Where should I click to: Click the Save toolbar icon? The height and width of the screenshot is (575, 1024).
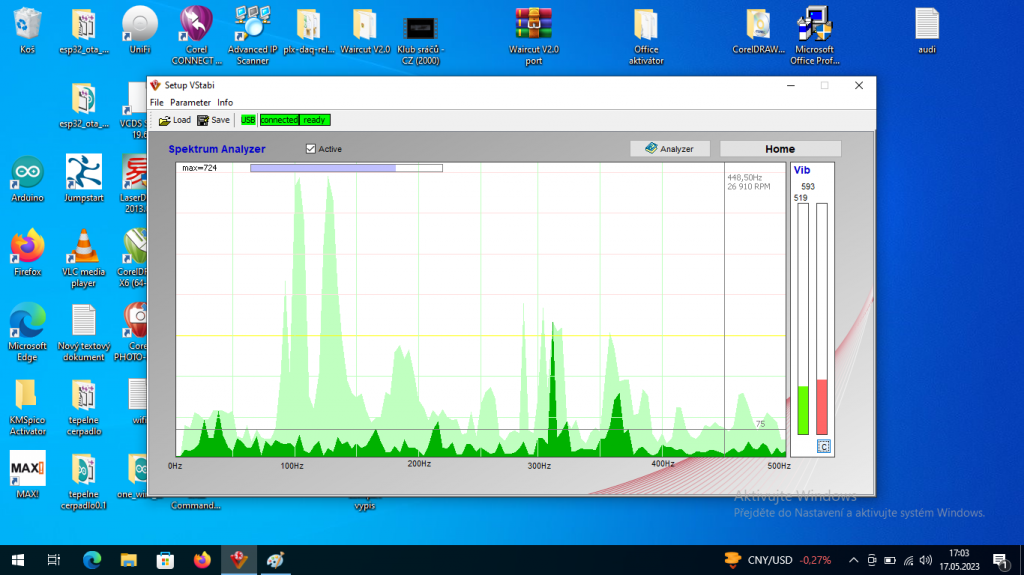coord(204,120)
